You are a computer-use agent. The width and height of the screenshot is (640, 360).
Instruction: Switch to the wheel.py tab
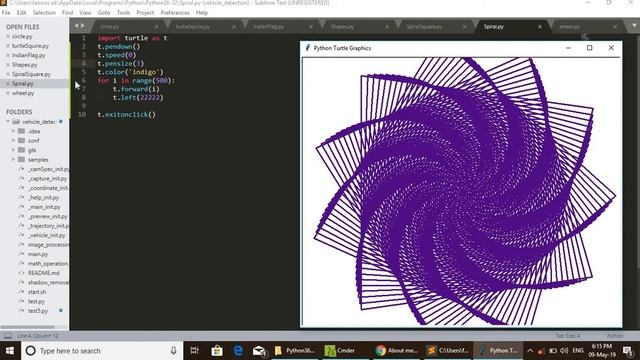pos(569,27)
